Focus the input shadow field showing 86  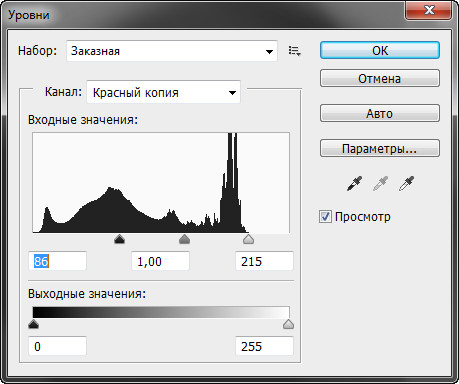(x=57, y=261)
